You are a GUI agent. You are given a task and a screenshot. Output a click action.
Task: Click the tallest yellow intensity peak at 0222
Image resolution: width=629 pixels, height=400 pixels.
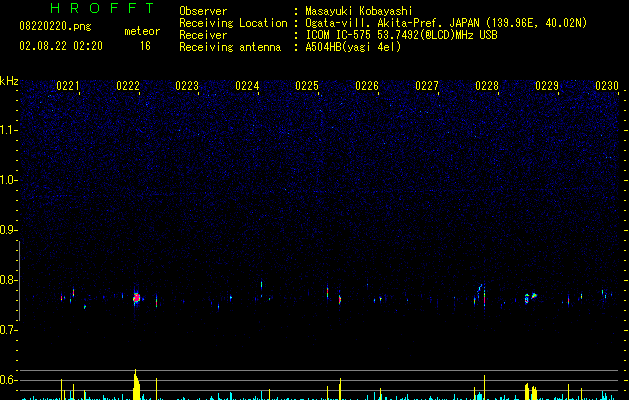136,384
